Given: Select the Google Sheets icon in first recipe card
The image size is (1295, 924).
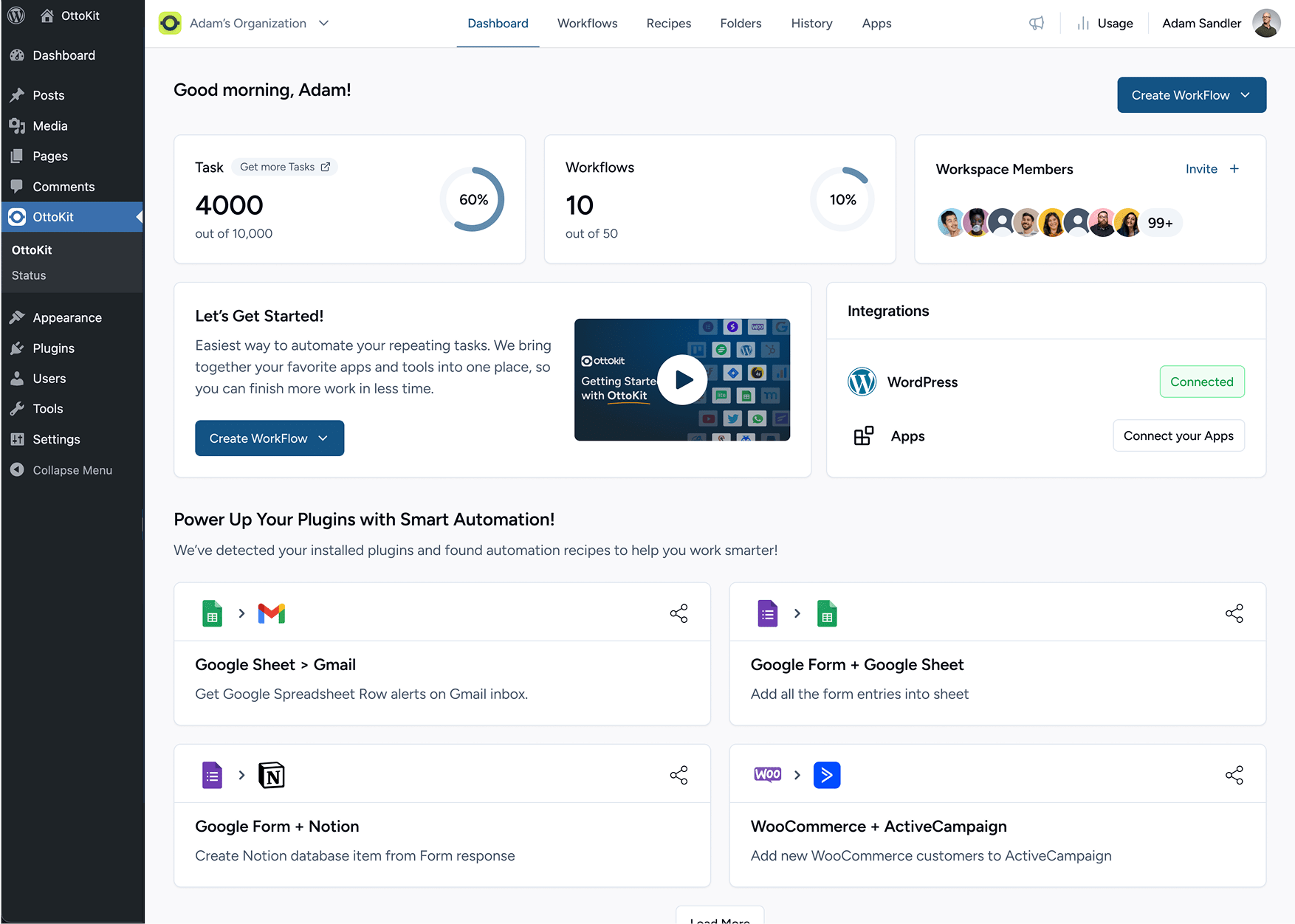Looking at the screenshot, I should point(212,613).
